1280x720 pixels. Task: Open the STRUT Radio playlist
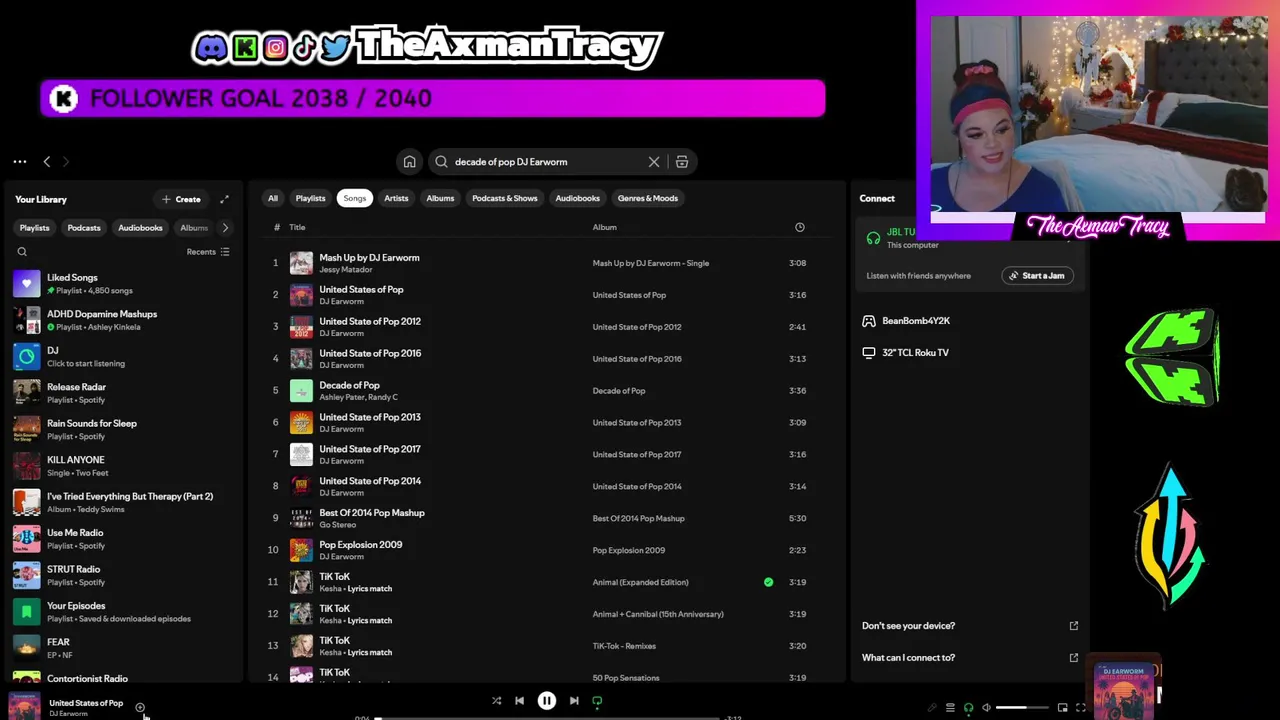pyautogui.click(x=123, y=575)
